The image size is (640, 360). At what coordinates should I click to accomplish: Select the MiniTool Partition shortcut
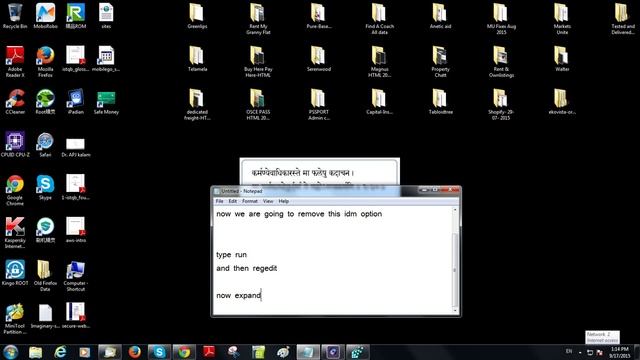click(15, 319)
